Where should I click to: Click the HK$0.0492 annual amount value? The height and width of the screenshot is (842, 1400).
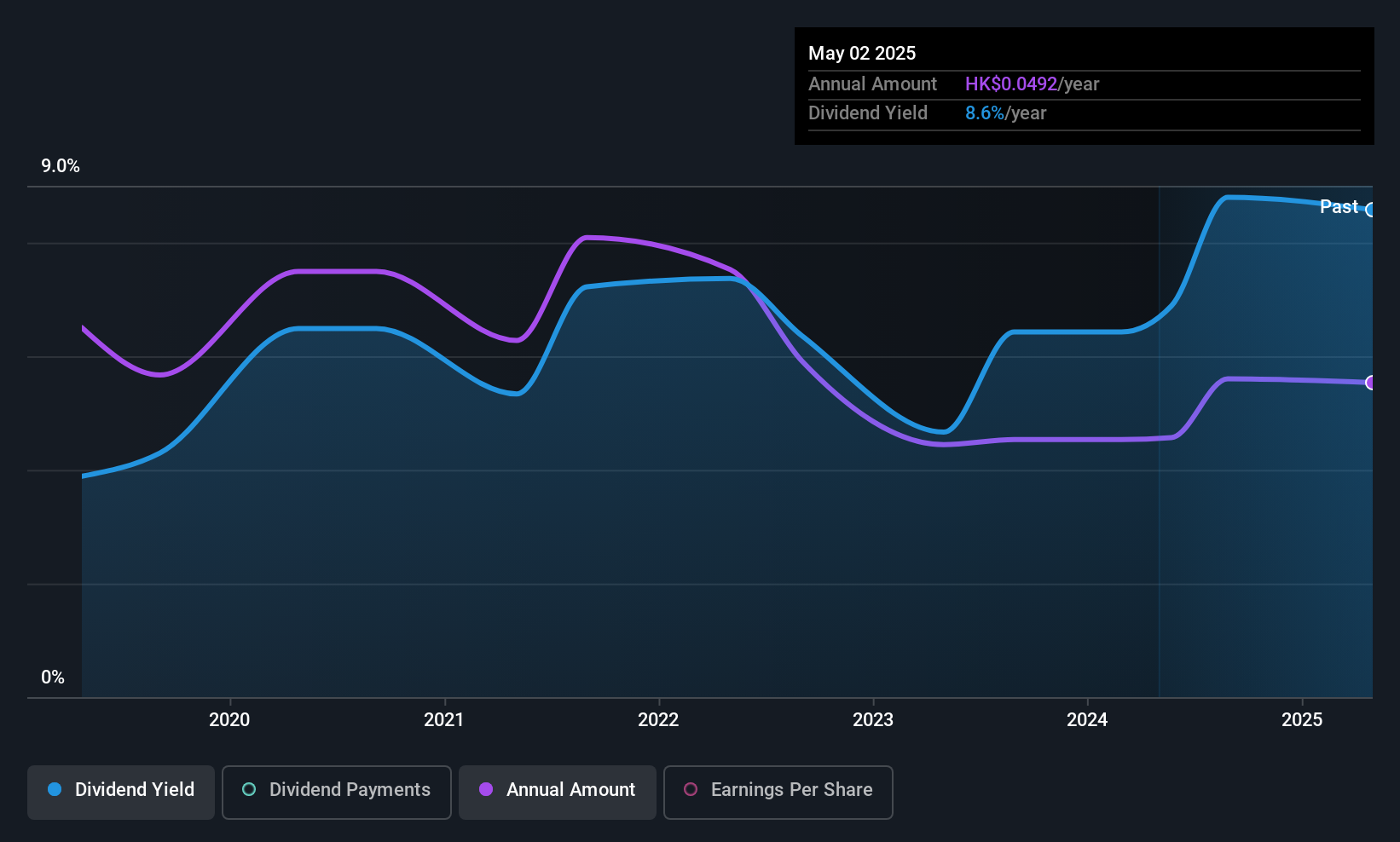pyautogui.click(x=1011, y=84)
